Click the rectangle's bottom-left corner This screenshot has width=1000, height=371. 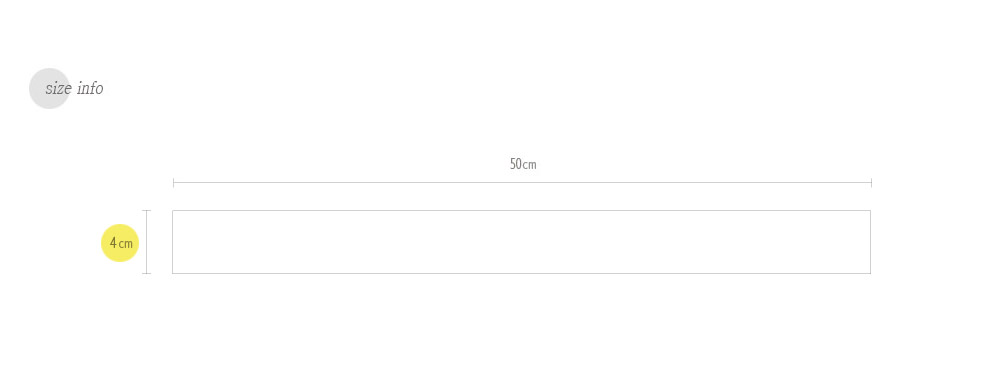click(x=173, y=273)
